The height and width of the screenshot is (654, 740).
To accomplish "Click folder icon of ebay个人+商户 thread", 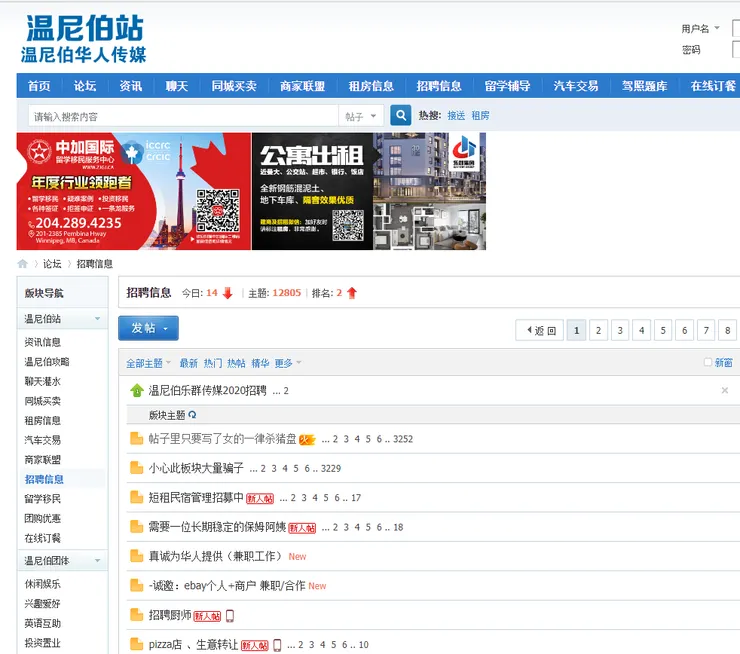I will coord(136,585).
